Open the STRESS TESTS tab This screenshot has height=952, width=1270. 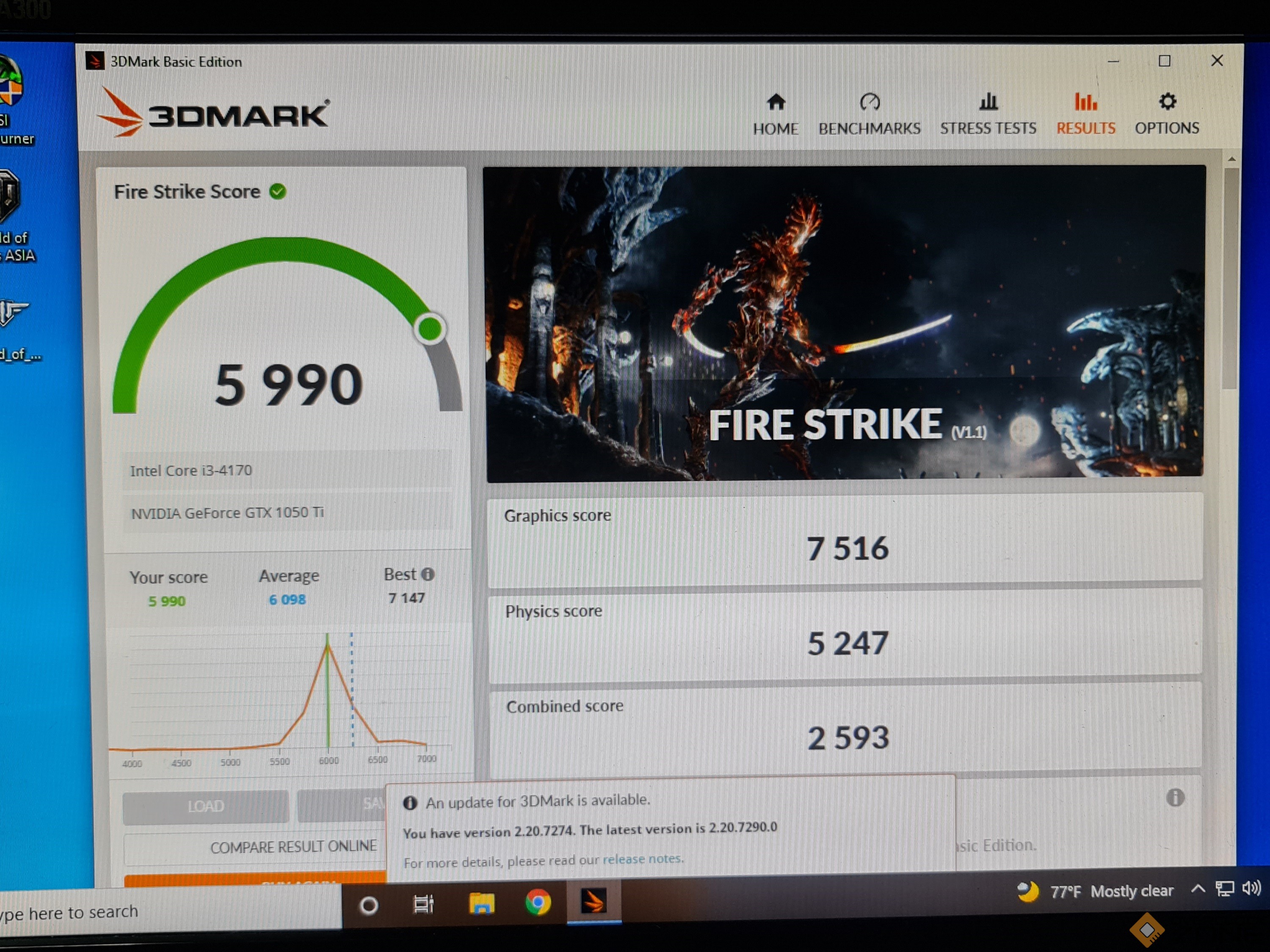[x=988, y=114]
